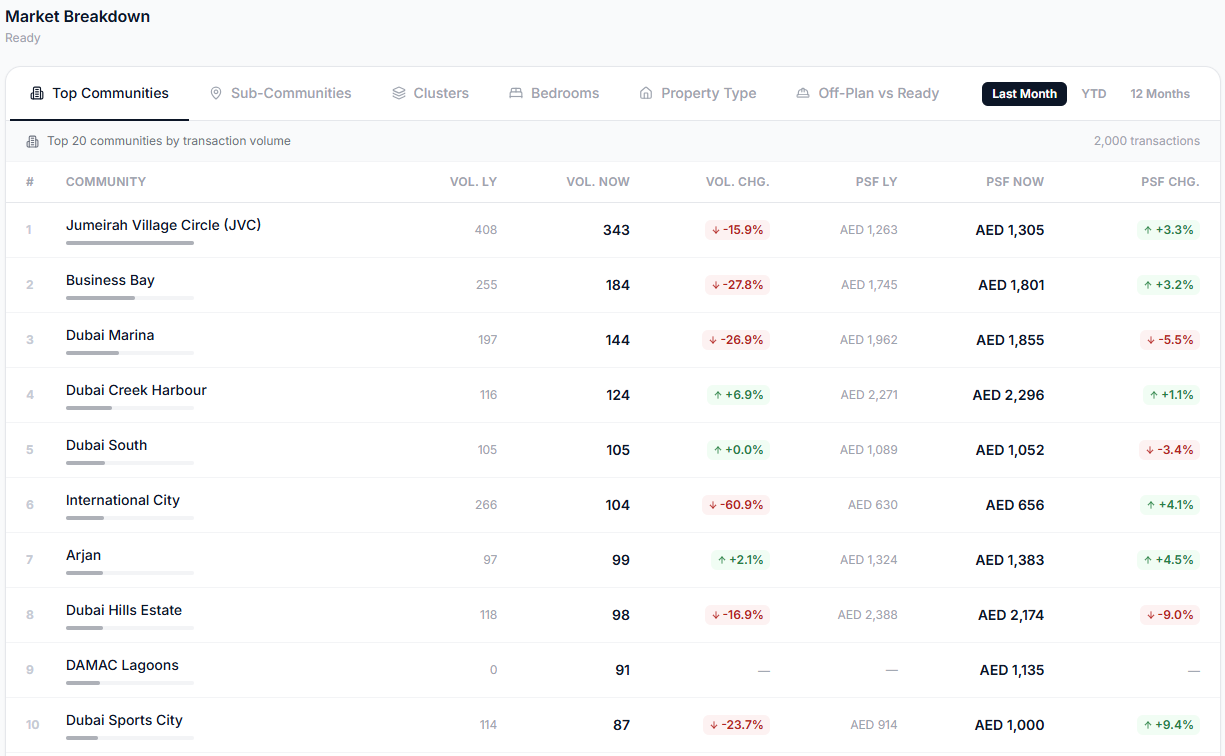
Task: Sort by VOL. NOW column header
Action: (x=598, y=182)
